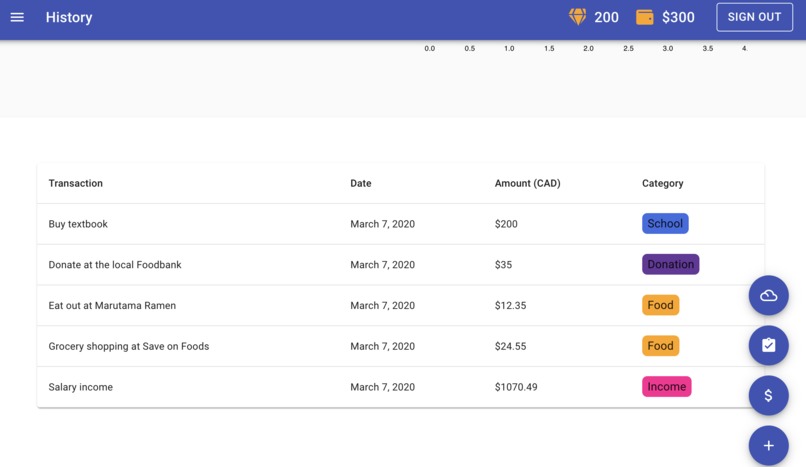Click the gem points icon

click(x=577, y=17)
